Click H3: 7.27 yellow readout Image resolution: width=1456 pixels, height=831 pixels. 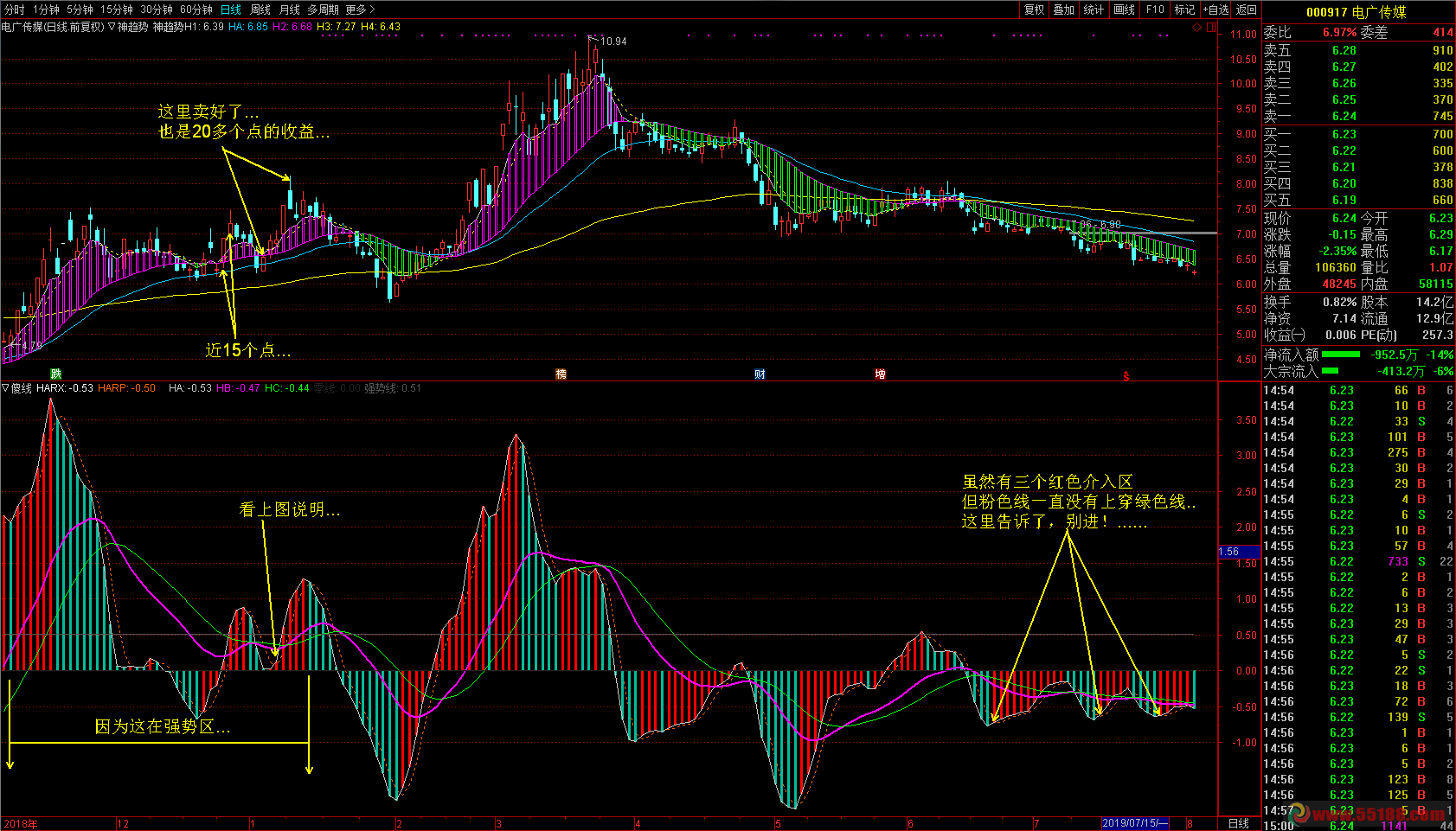pyautogui.click(x=337, y=27)
